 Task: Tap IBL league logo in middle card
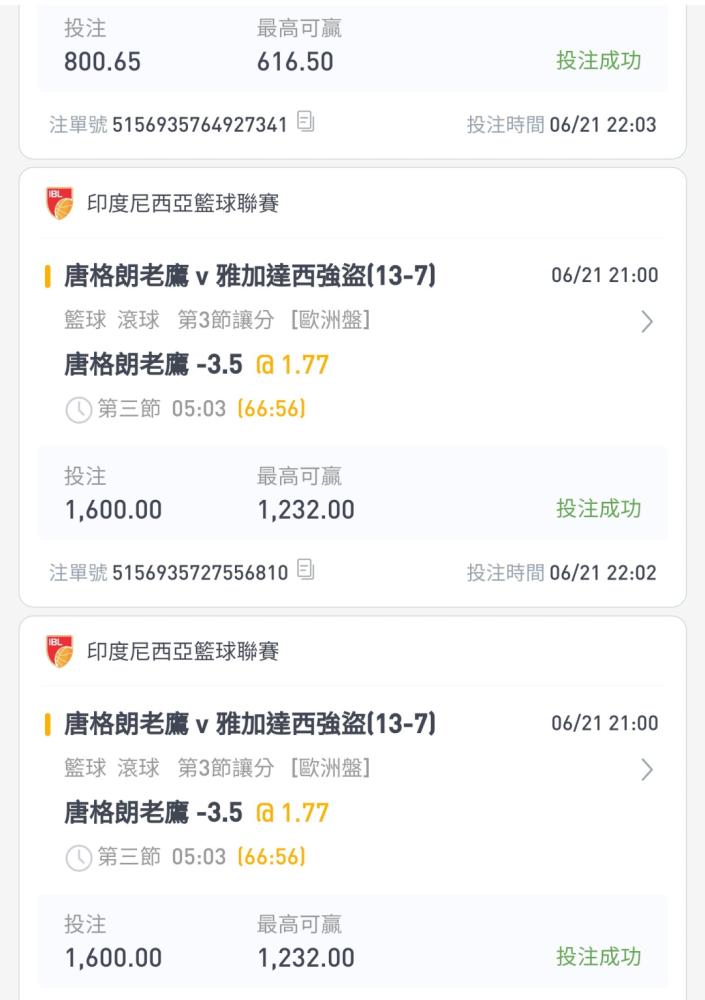pos(60,203)
